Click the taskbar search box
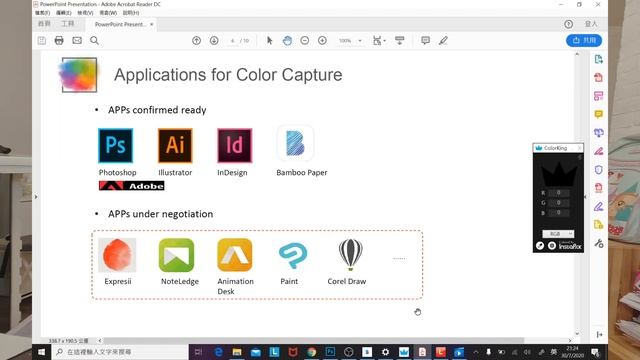 click(x=120, y=352)
